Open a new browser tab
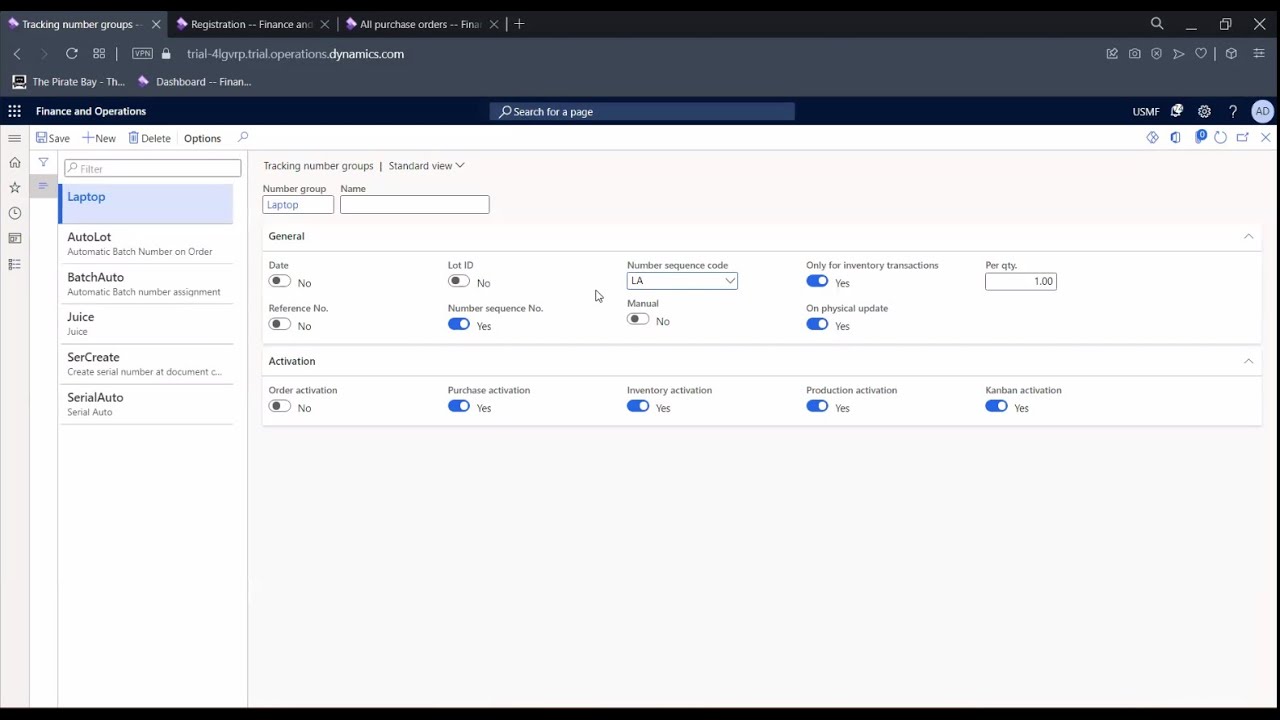This screenshot has width=1280, height=720. [519, 24]
